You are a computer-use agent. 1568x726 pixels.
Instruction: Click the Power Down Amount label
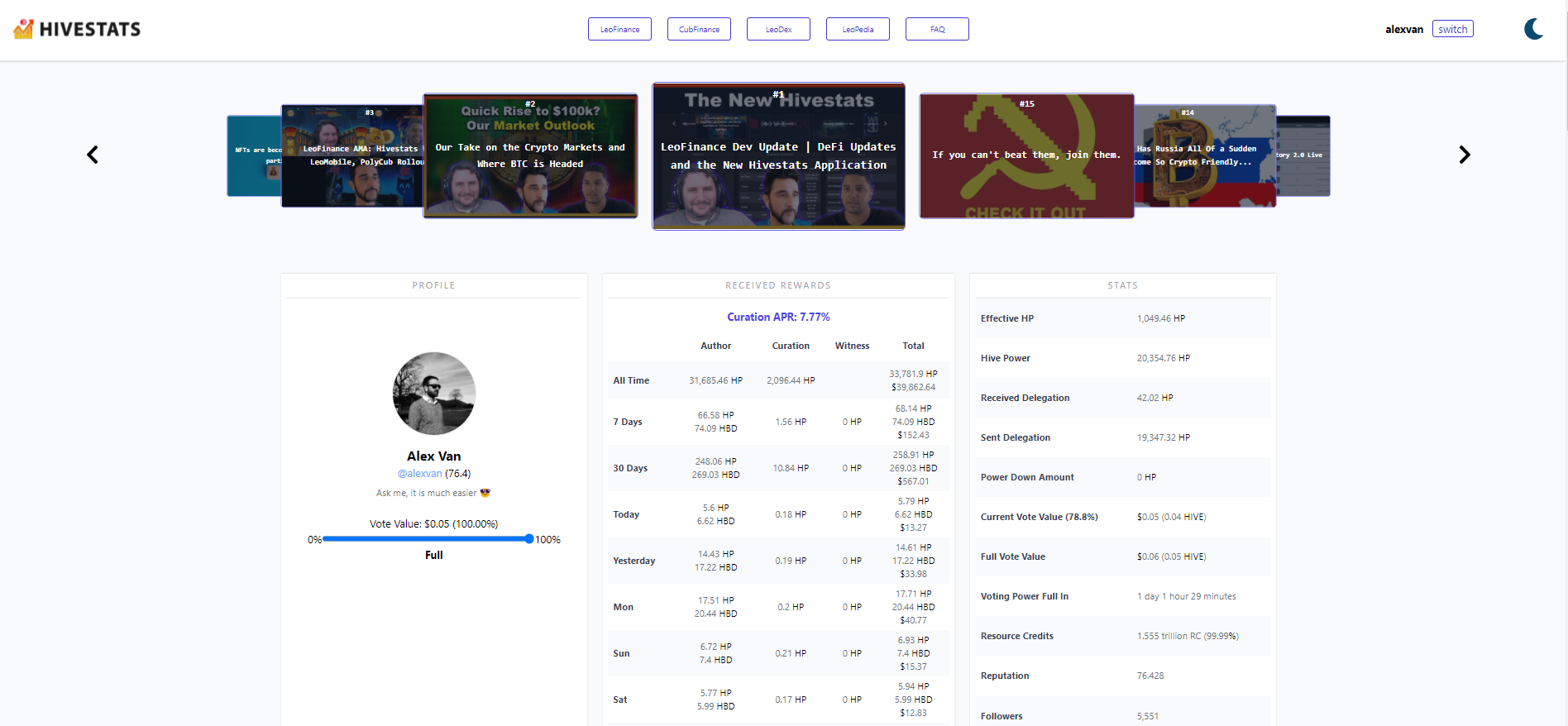pyautogui.click(x=1027, y=477)
